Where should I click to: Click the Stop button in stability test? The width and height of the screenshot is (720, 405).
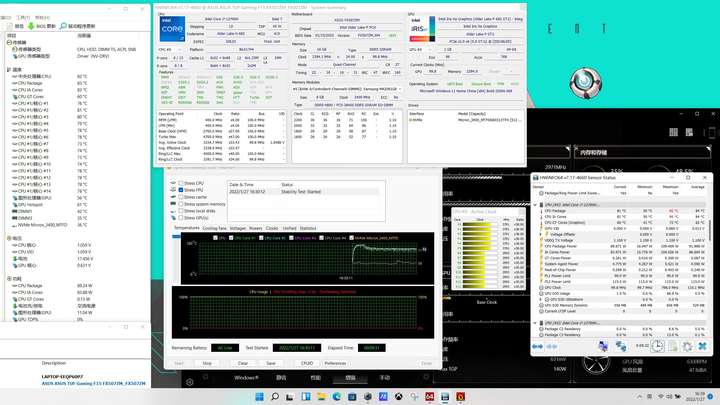(207, 363)
